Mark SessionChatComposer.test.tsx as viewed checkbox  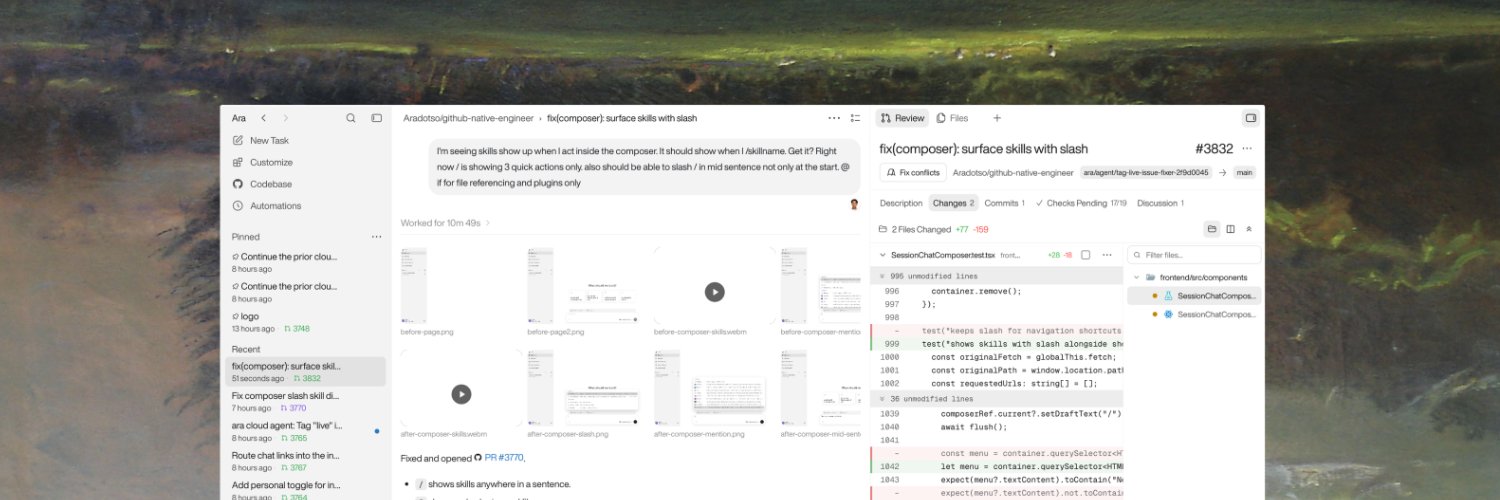1085,255
